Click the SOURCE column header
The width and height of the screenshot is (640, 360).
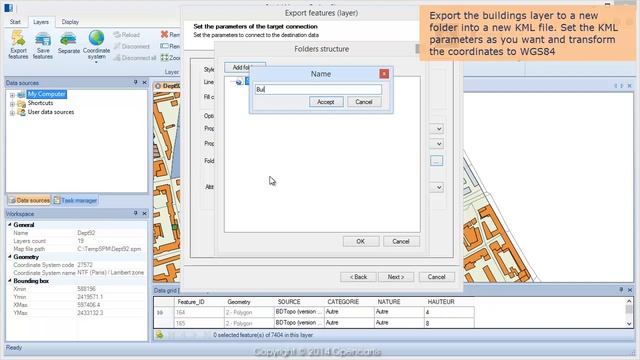pos(289,302)
